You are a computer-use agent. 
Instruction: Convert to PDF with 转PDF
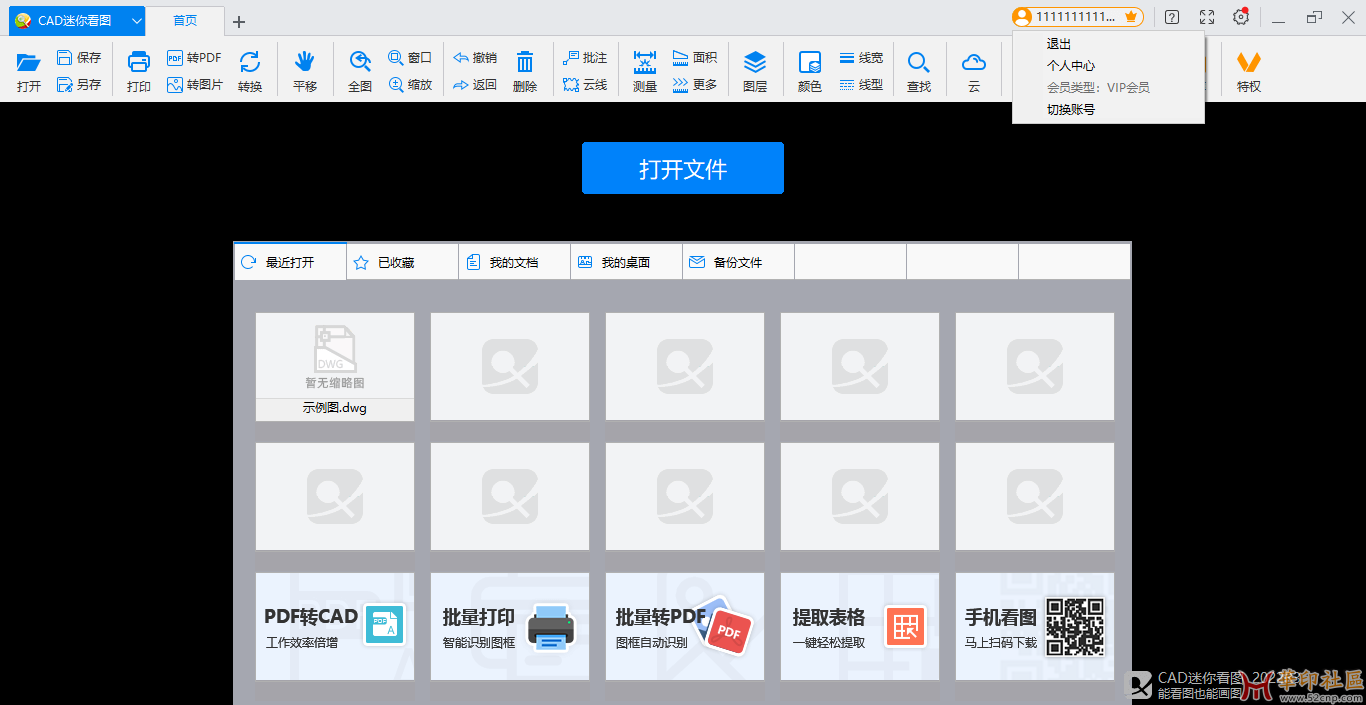pyautogui.click(x=194, y=58)
